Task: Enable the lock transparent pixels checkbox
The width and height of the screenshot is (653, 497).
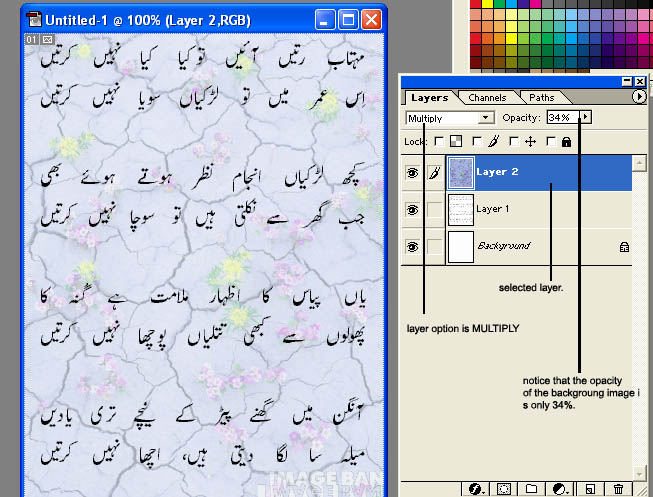Action: [439, 141]
